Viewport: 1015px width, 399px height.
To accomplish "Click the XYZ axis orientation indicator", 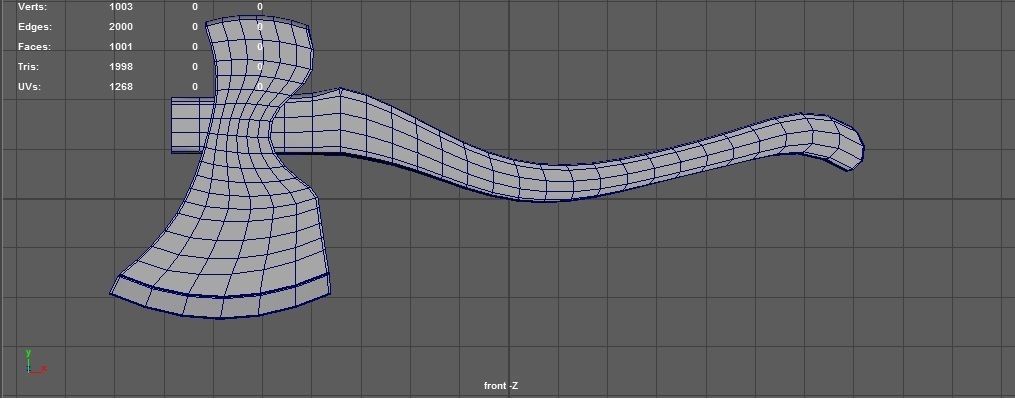I will coord(35,362).
